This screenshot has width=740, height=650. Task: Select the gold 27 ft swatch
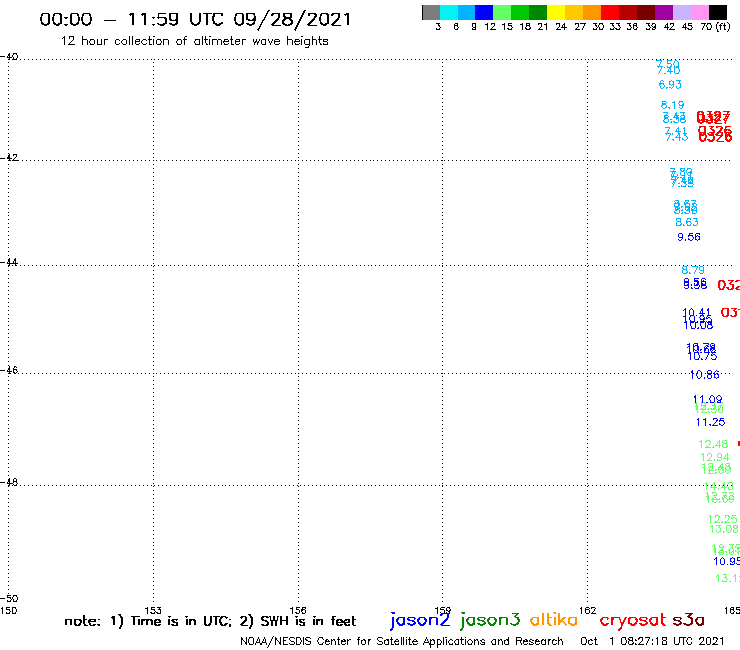(x=574, y=12)
